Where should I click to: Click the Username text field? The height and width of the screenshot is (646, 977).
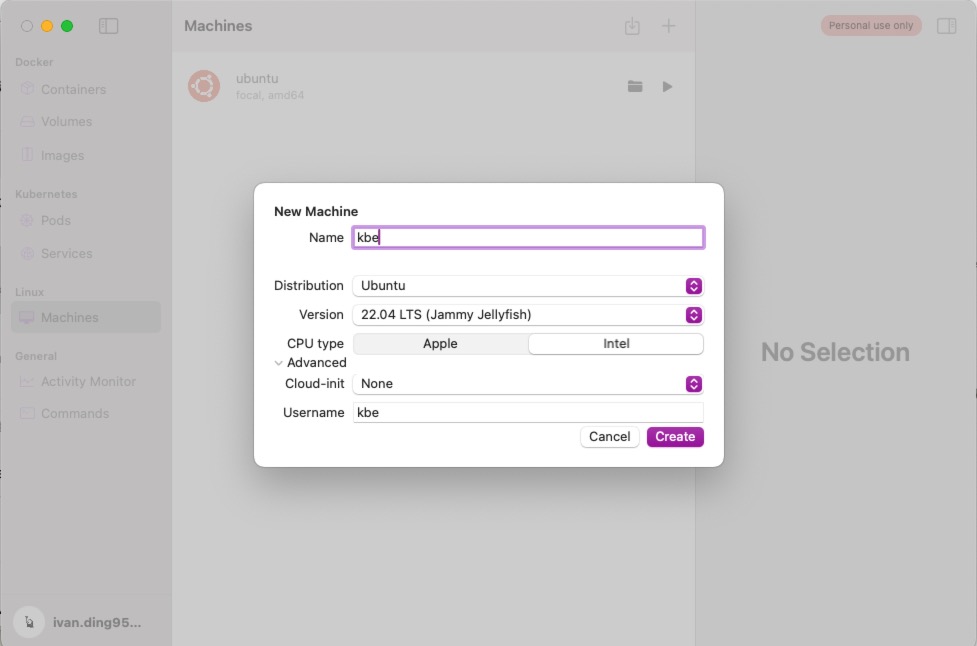528,413
